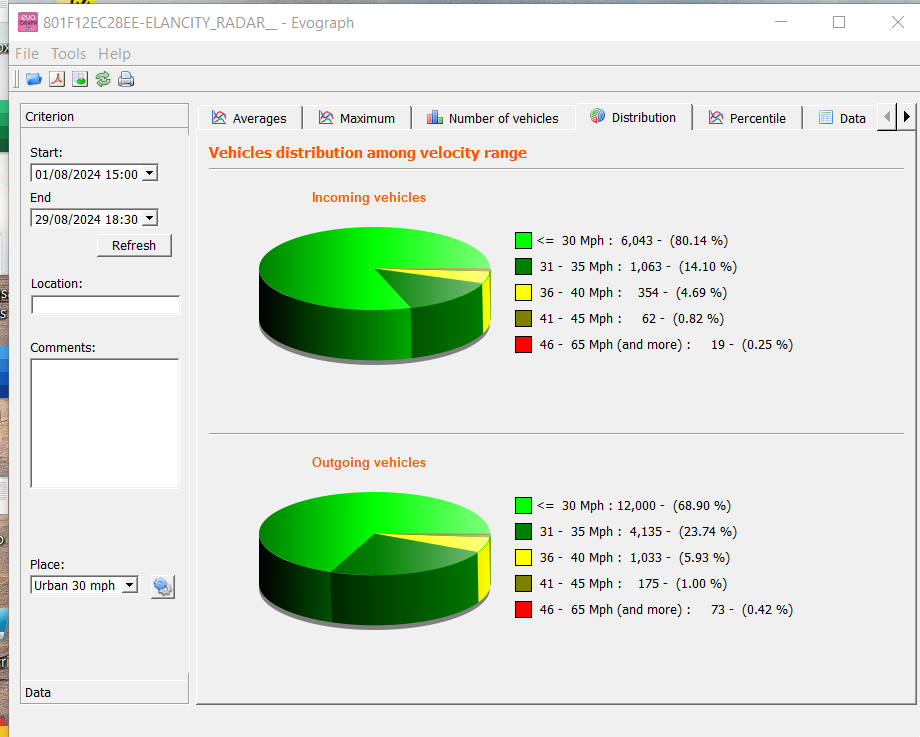920x737 pixels.
Task: Switch to the Averages tab
Action: pyautogui.click(x=250, y=118)
